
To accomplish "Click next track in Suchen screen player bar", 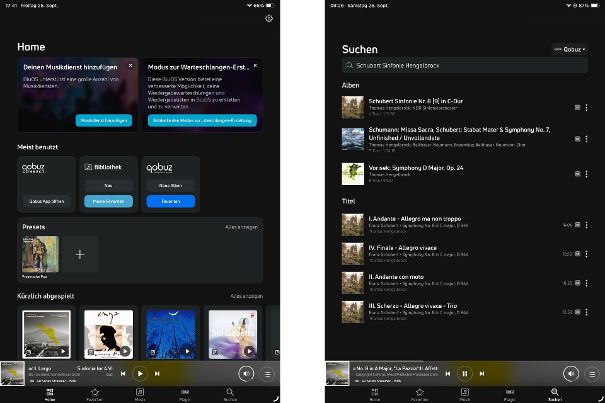I will pyautogui.click(x=482, y=374).
